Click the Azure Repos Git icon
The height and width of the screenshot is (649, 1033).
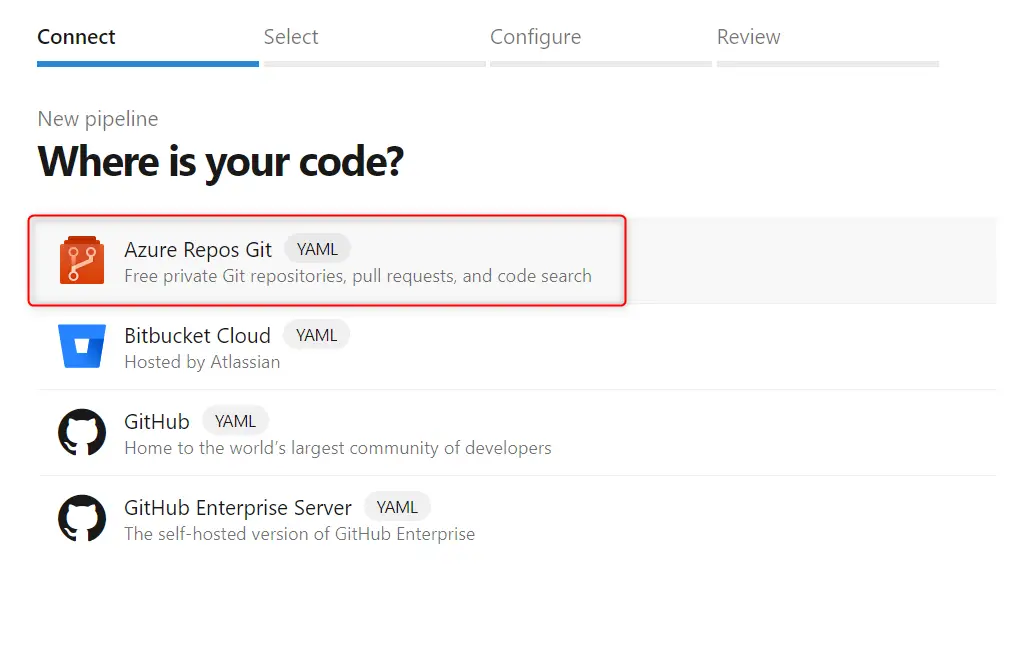[x=82, y=260]
